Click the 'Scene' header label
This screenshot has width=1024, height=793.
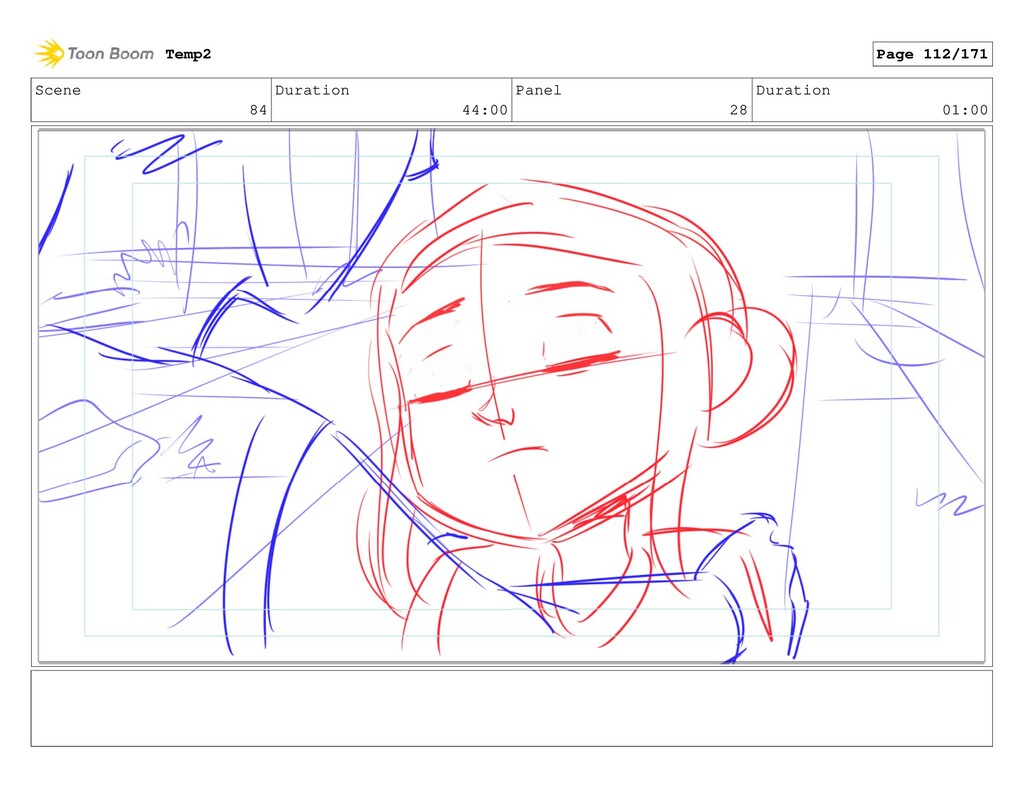(x=58, y=90)
